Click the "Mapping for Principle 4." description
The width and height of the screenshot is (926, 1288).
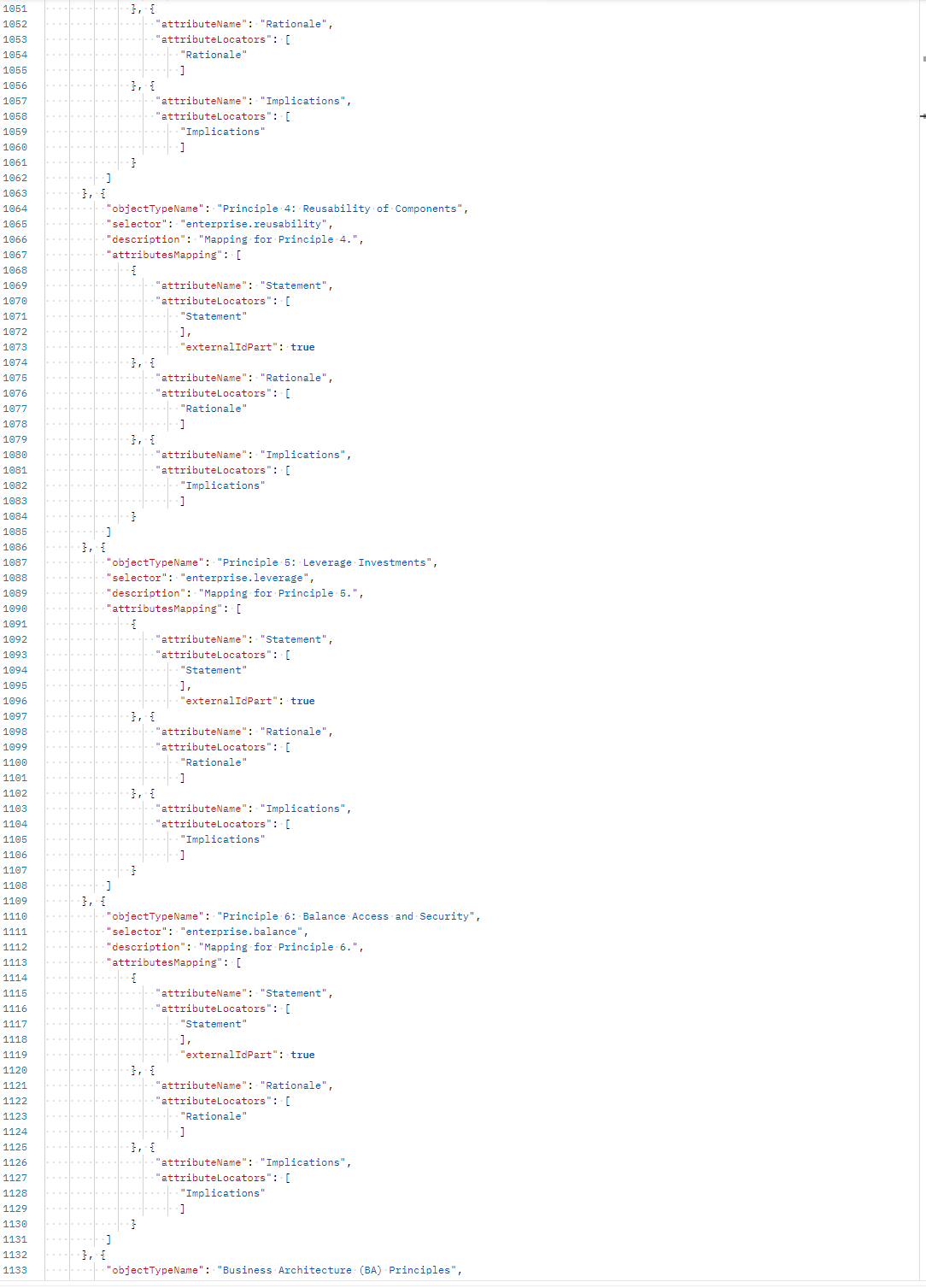click(x=278, y=239)
